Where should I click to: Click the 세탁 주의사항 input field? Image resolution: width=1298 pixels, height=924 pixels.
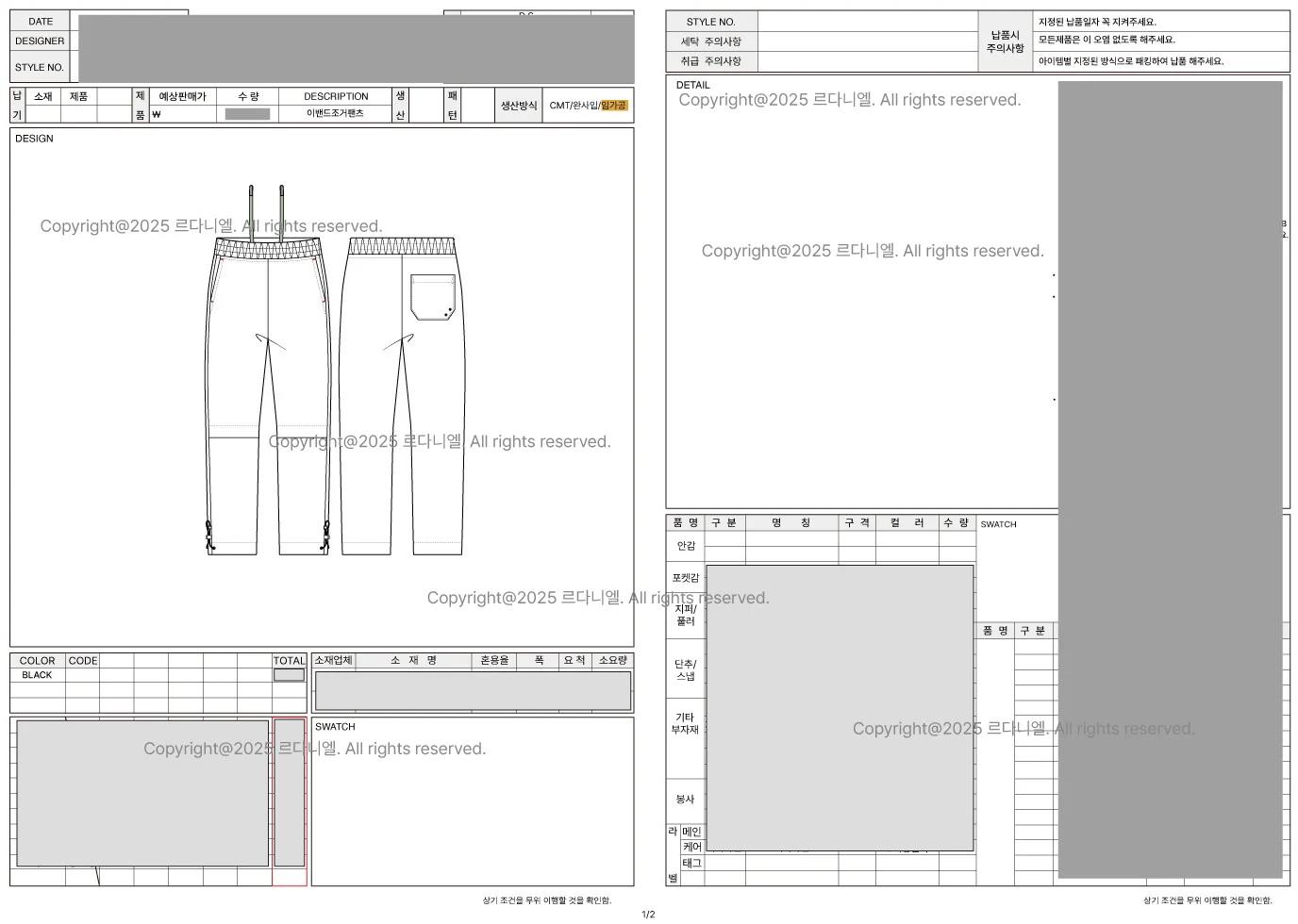[x=867, y=41]
